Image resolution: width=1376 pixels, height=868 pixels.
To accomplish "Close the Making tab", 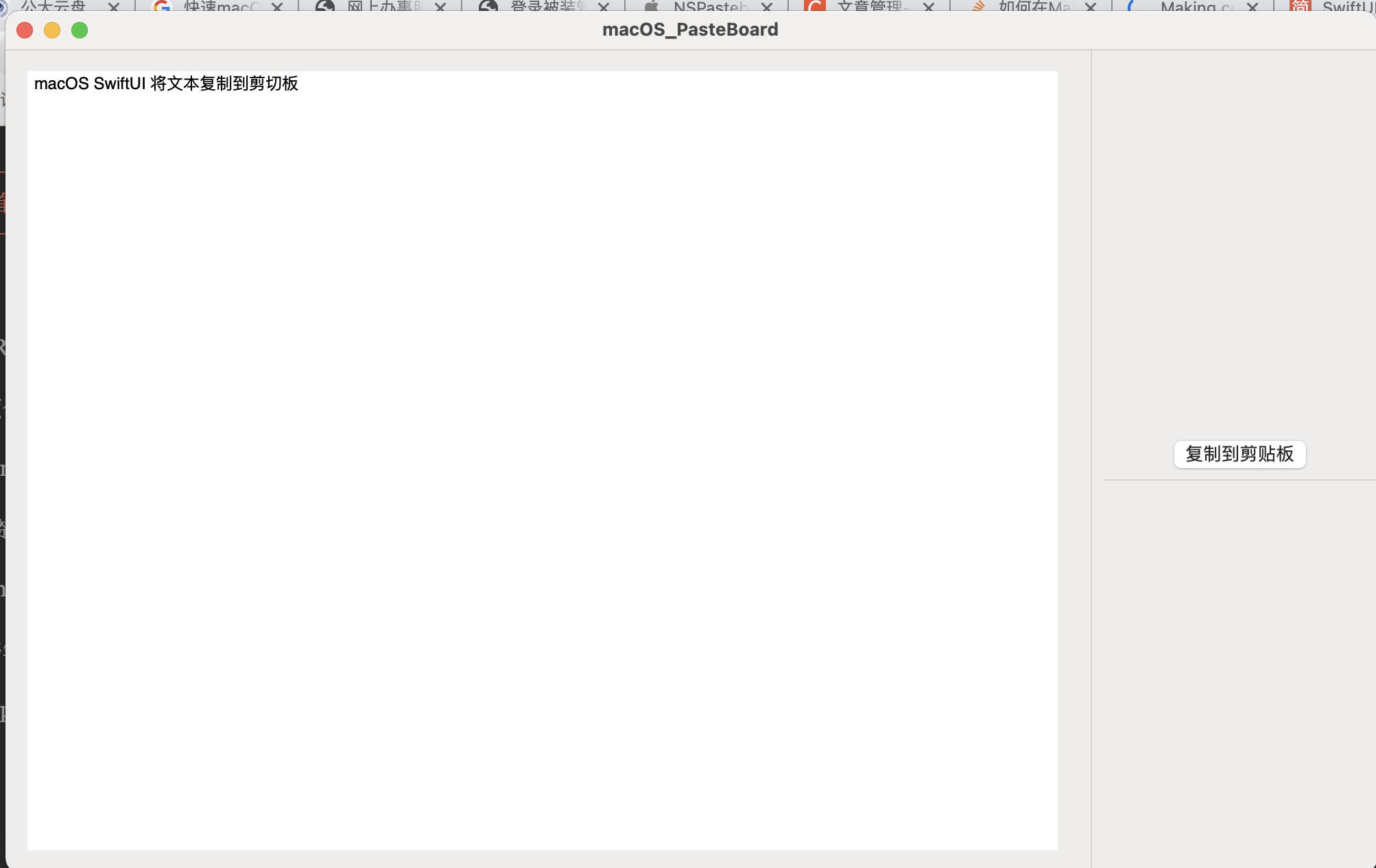I will (1250, 7).
